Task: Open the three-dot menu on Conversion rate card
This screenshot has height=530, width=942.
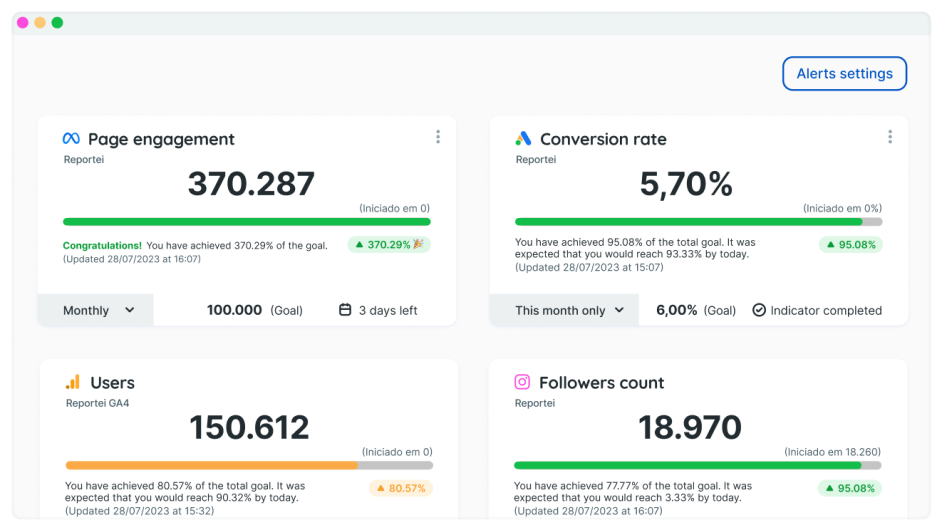Action: coord(890,137)
